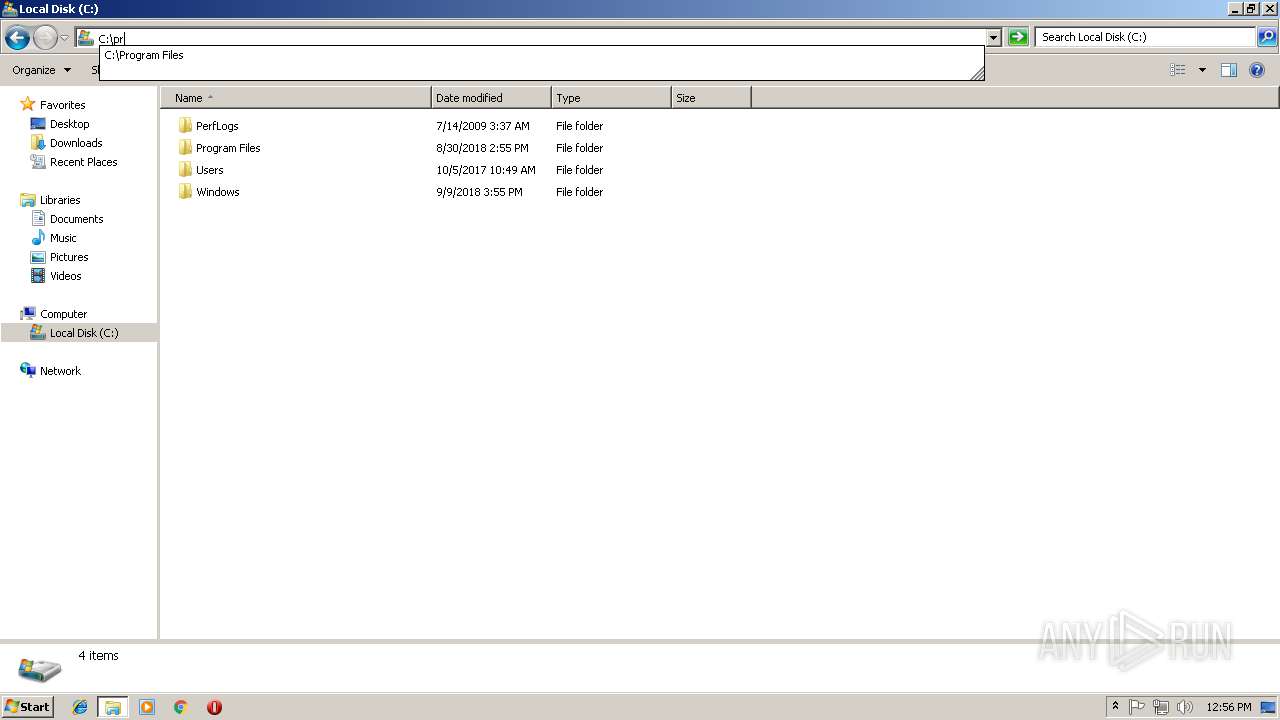Launch Internet Explorer from taskbar
Viewport: 1280px width, 720px height.
click(80, 707)
